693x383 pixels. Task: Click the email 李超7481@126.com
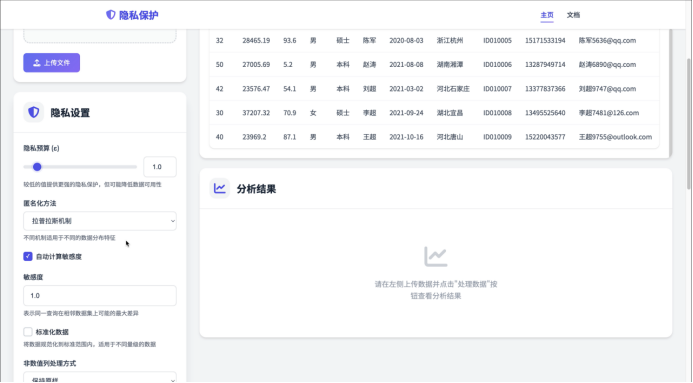coord(609,113)
